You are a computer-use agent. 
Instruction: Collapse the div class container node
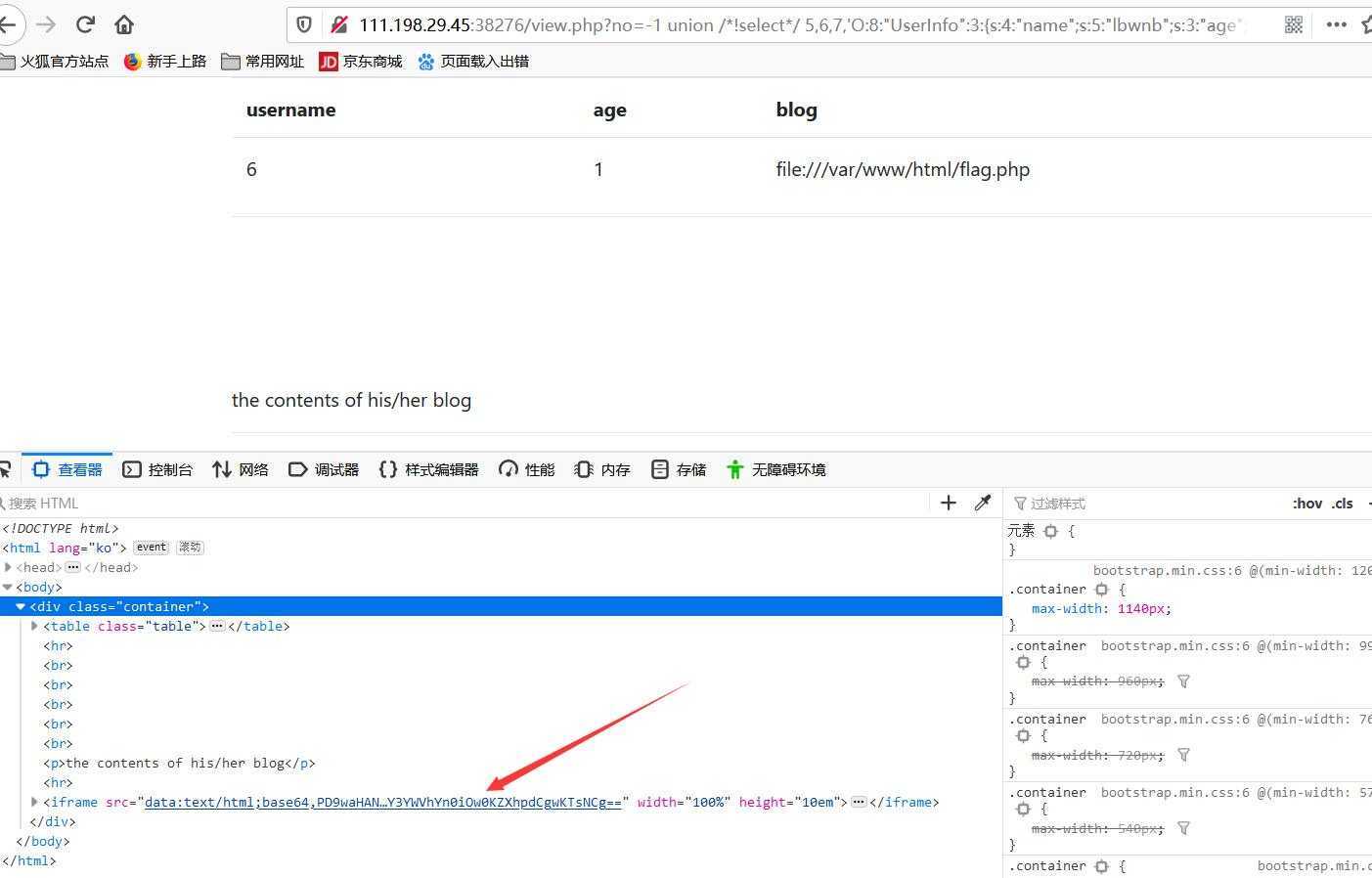(x=21, y=606)
